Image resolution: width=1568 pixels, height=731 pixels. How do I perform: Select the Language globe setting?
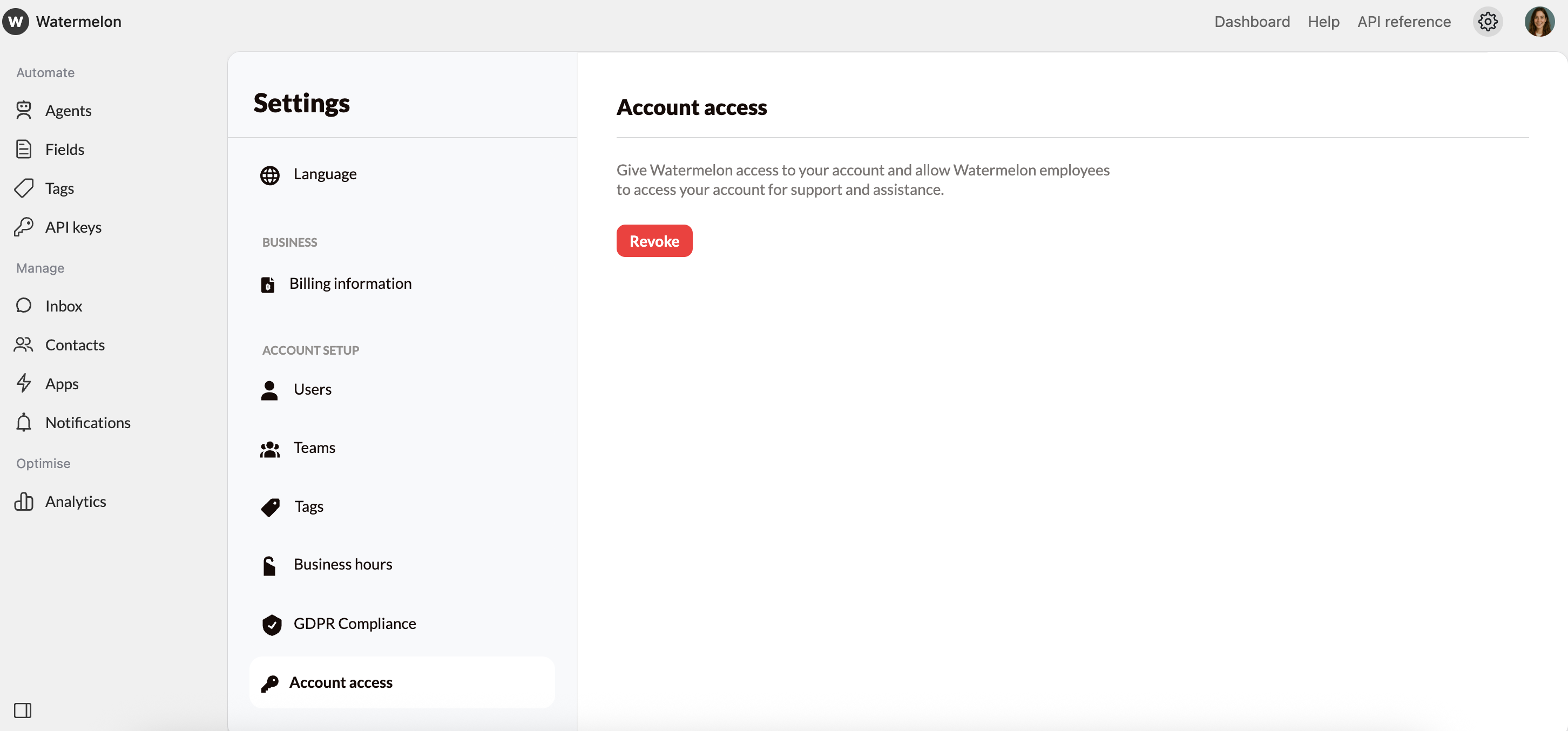[x=325, y=173]
